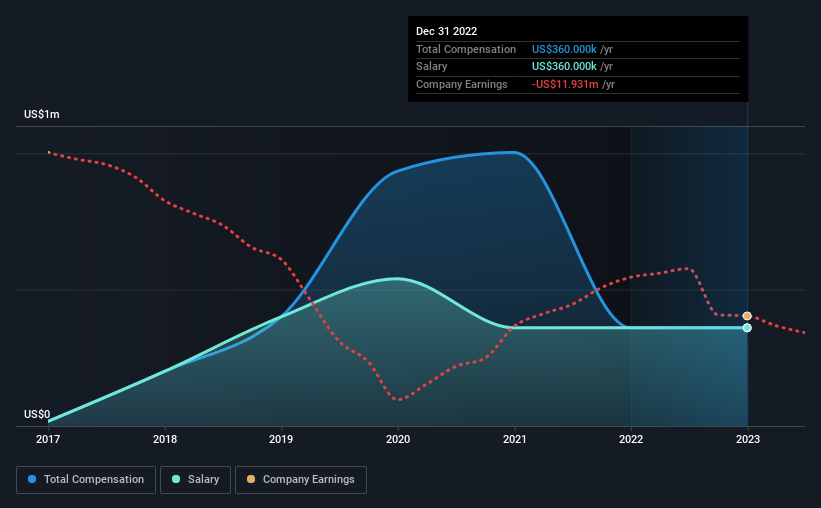Click the Salary US$360.000k tooltip value
The image size is (821, 508).
point(564,67)
